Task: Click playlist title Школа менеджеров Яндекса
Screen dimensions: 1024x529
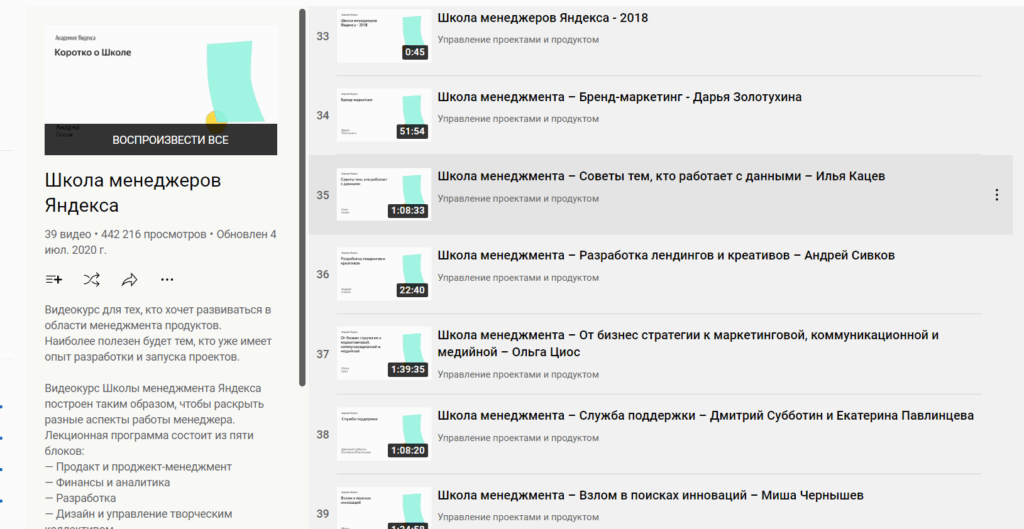Action: coord(133,193)
